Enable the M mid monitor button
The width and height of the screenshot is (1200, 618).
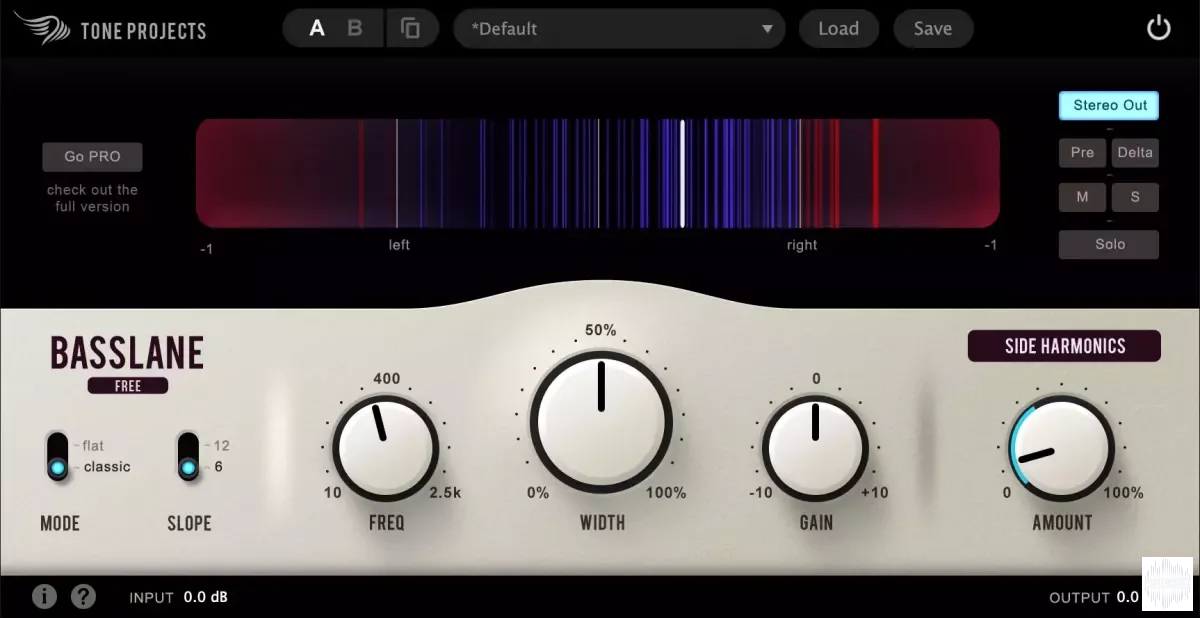coord(1082,197)
